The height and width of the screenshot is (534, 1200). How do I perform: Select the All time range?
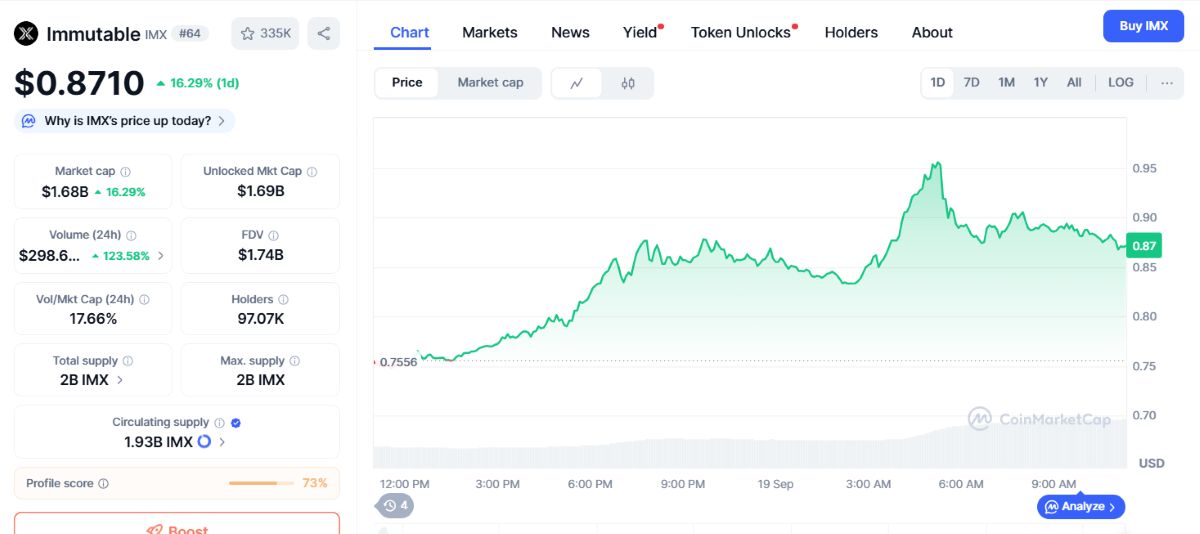click(1074, 83)
